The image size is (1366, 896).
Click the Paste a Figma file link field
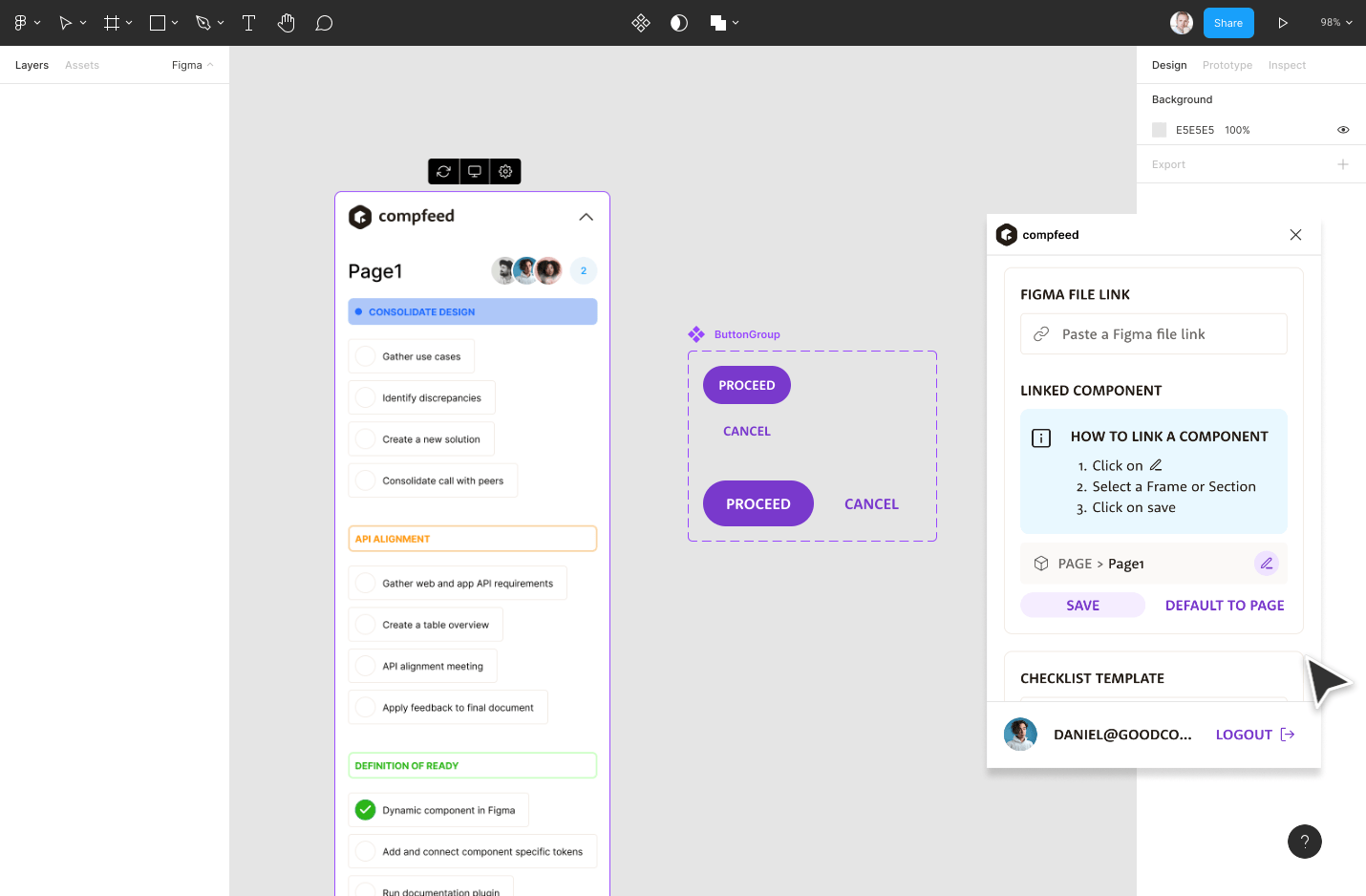pyautogui.click(x=1153, y=334)
